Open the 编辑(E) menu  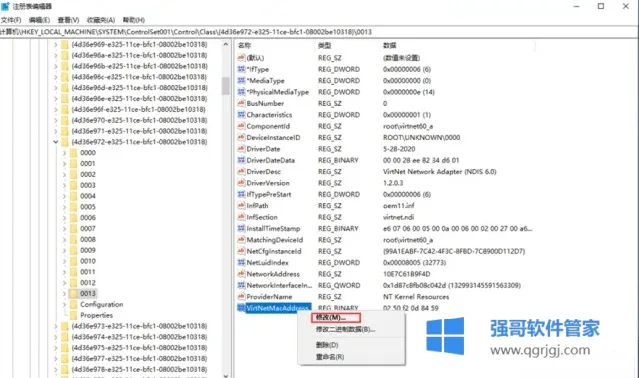[39, 20]
